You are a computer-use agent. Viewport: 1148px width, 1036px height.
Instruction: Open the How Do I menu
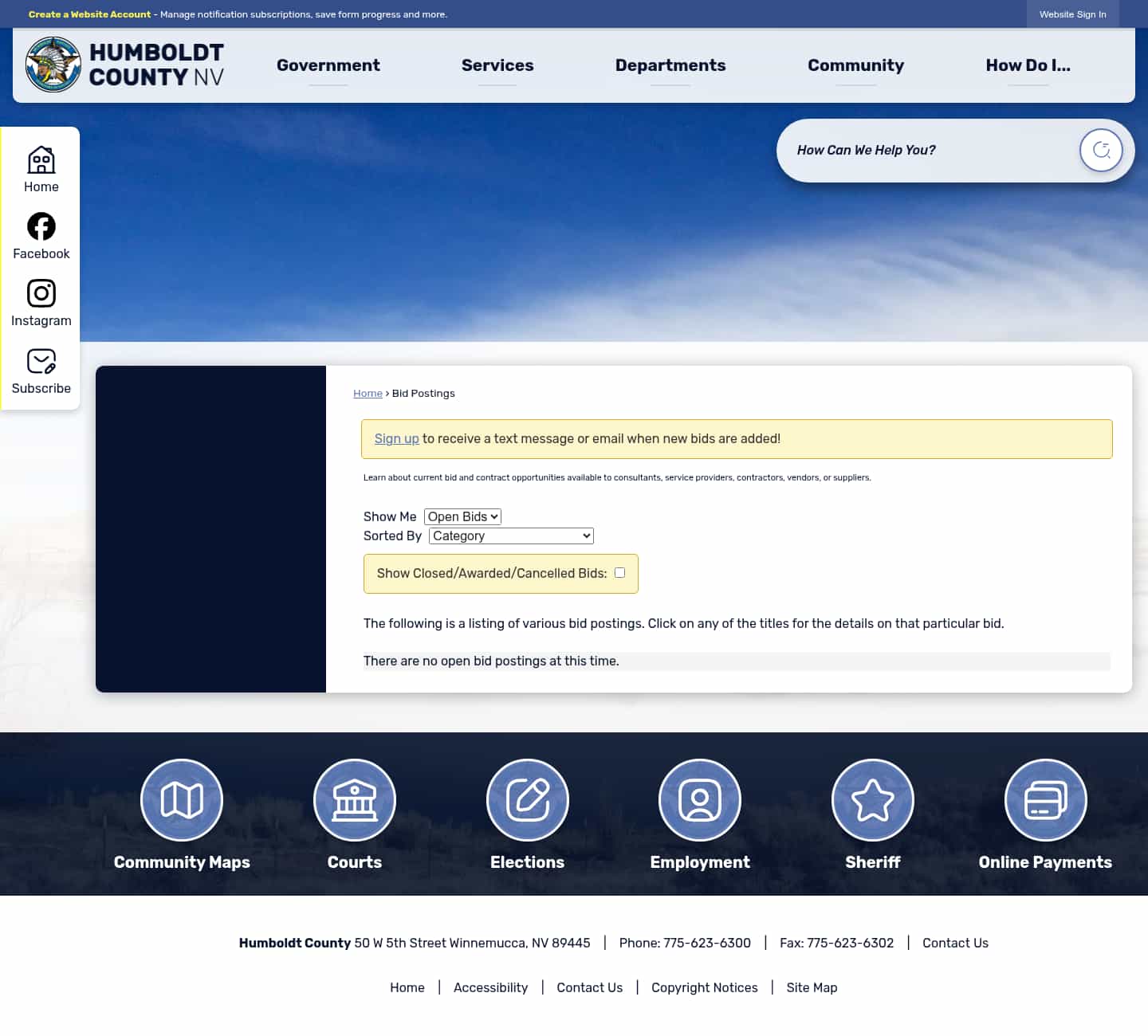[1028, 65]
